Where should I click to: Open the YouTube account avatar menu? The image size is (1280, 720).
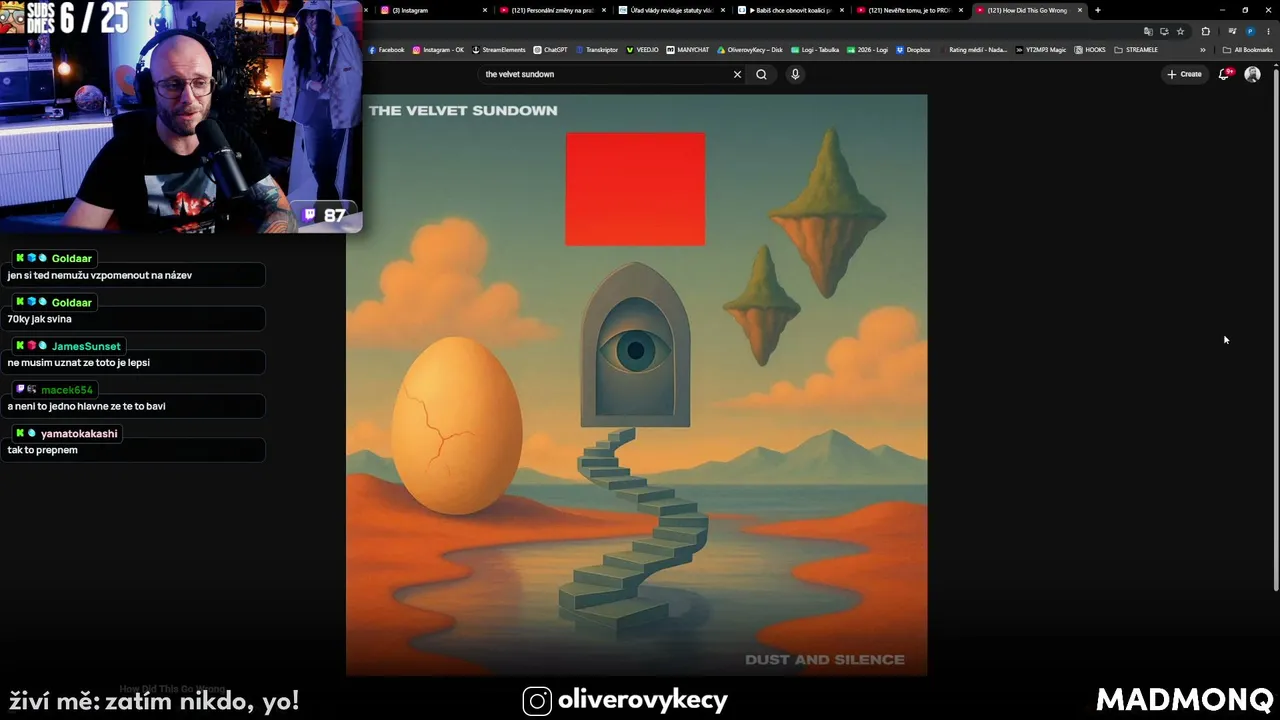click(x=1252, y=74)
